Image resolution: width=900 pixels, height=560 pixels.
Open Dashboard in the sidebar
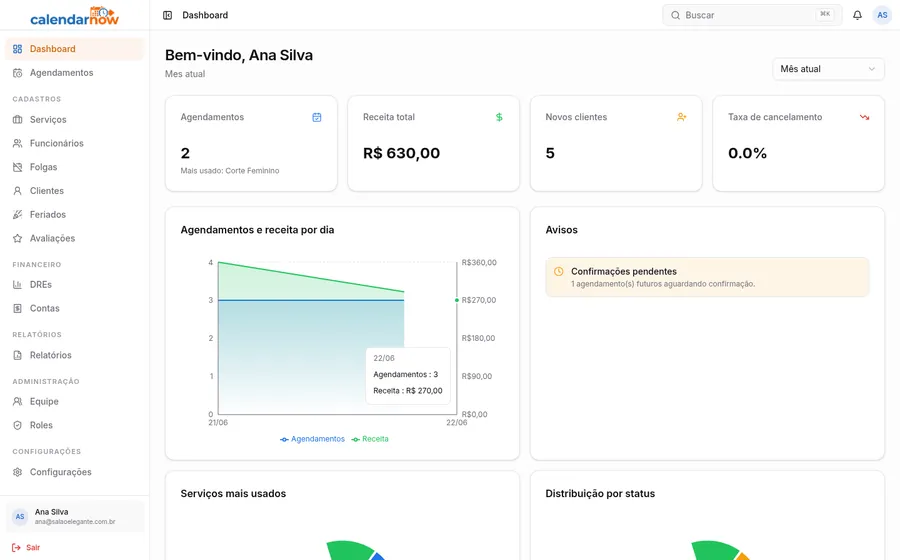coord(75,49)
